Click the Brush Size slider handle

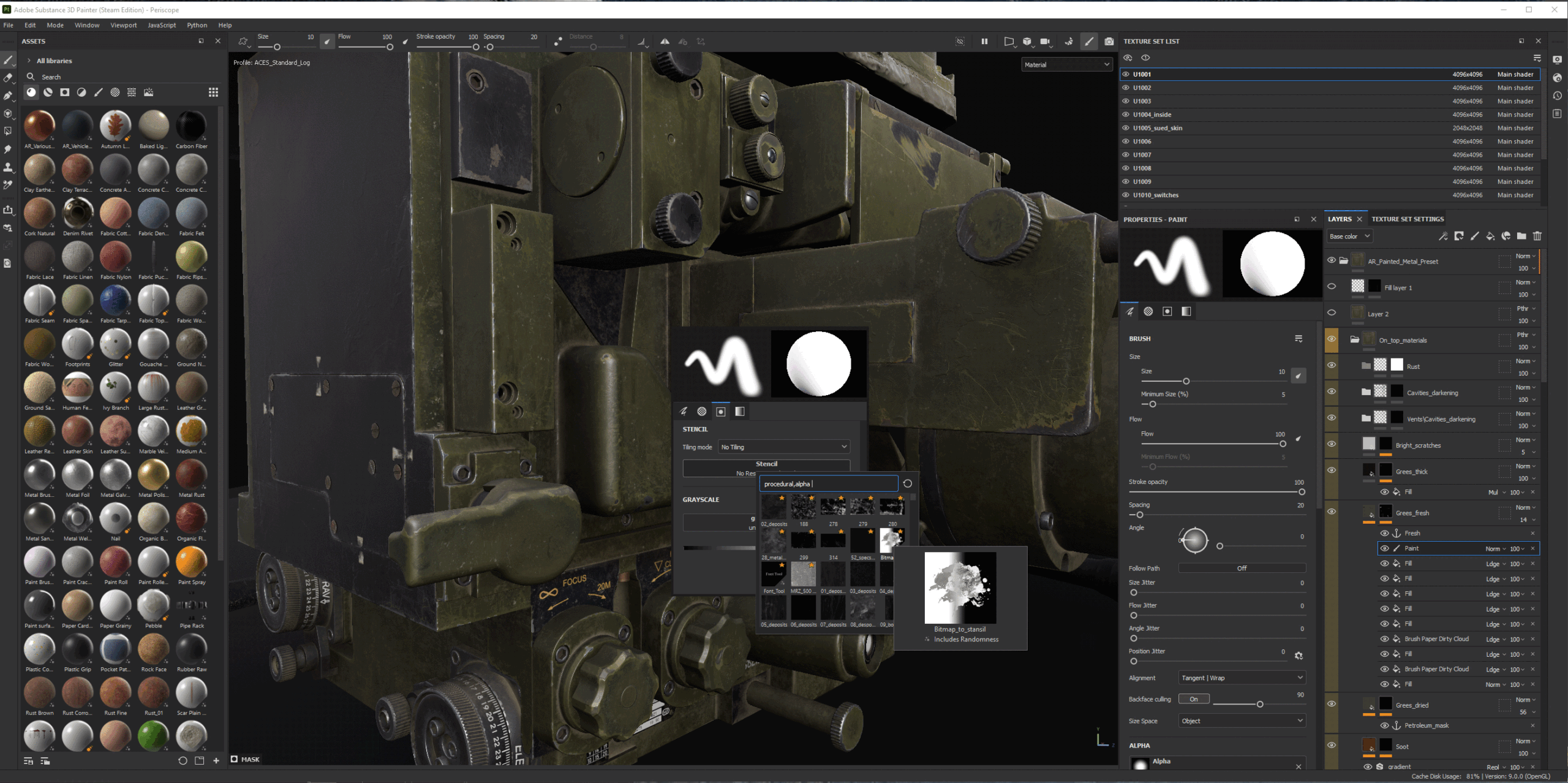(1186, 381)
